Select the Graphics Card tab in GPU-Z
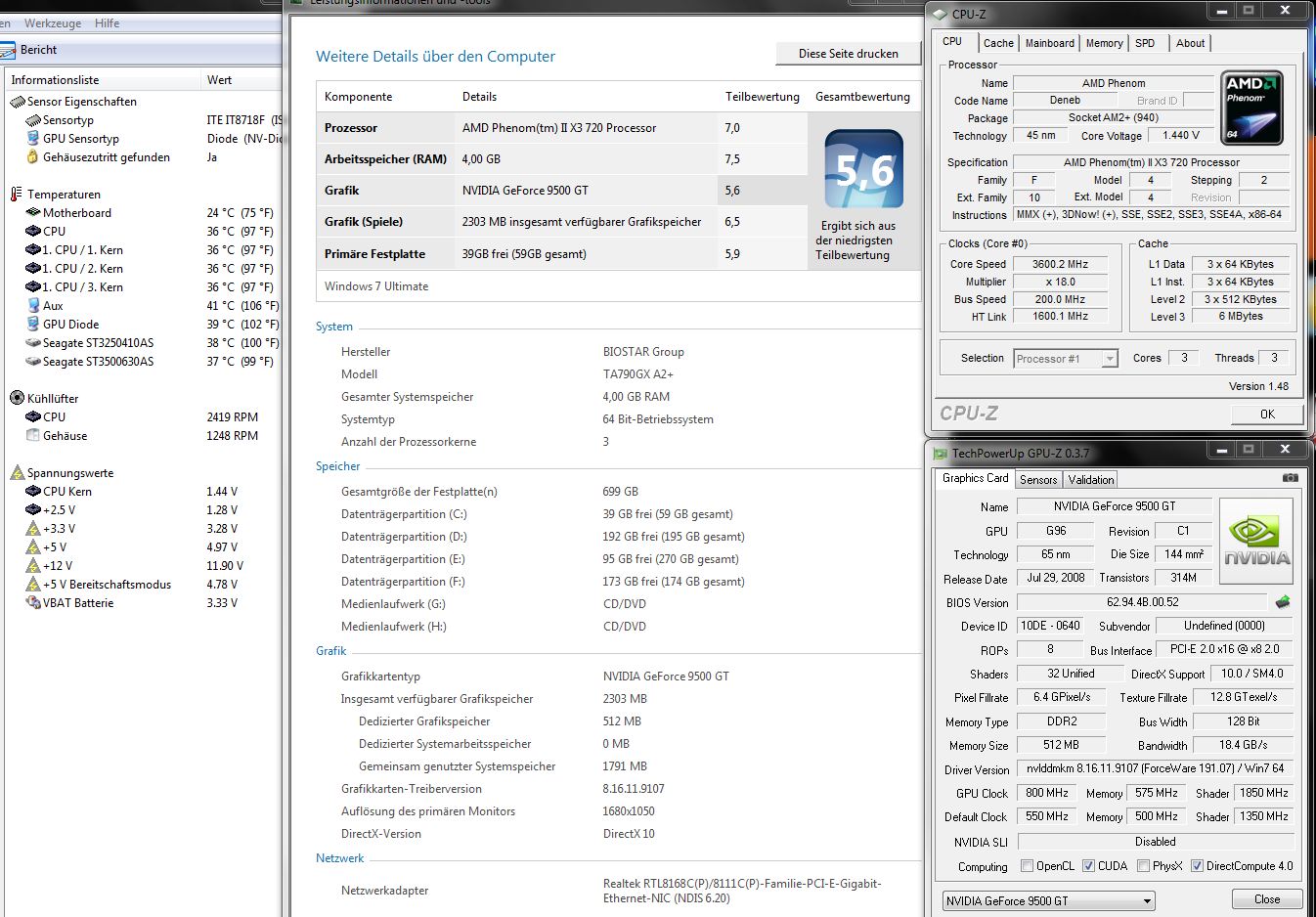The width and height of the screenshot is (1316, 917). coord(975,478)
